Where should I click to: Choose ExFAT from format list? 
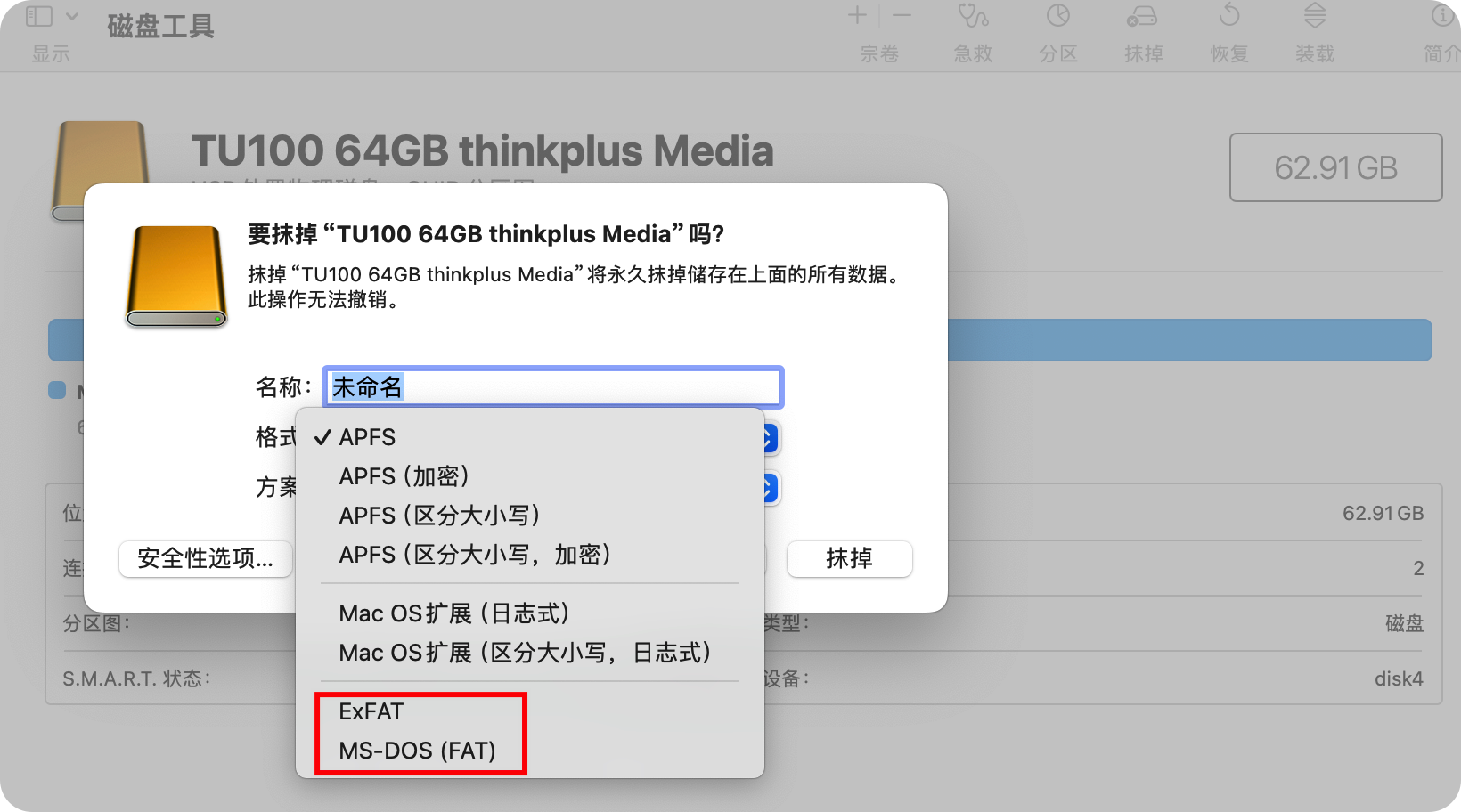pyautogui.click(x=371, y=711)
